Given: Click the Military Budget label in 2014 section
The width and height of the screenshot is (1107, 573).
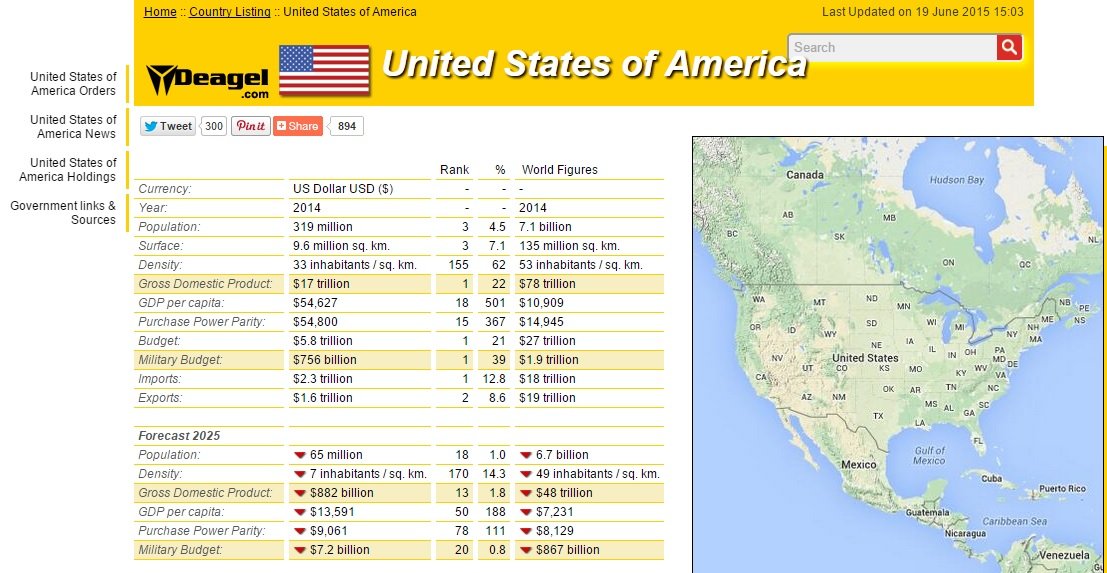Looking at the screenshot, I should click(180, 360).
